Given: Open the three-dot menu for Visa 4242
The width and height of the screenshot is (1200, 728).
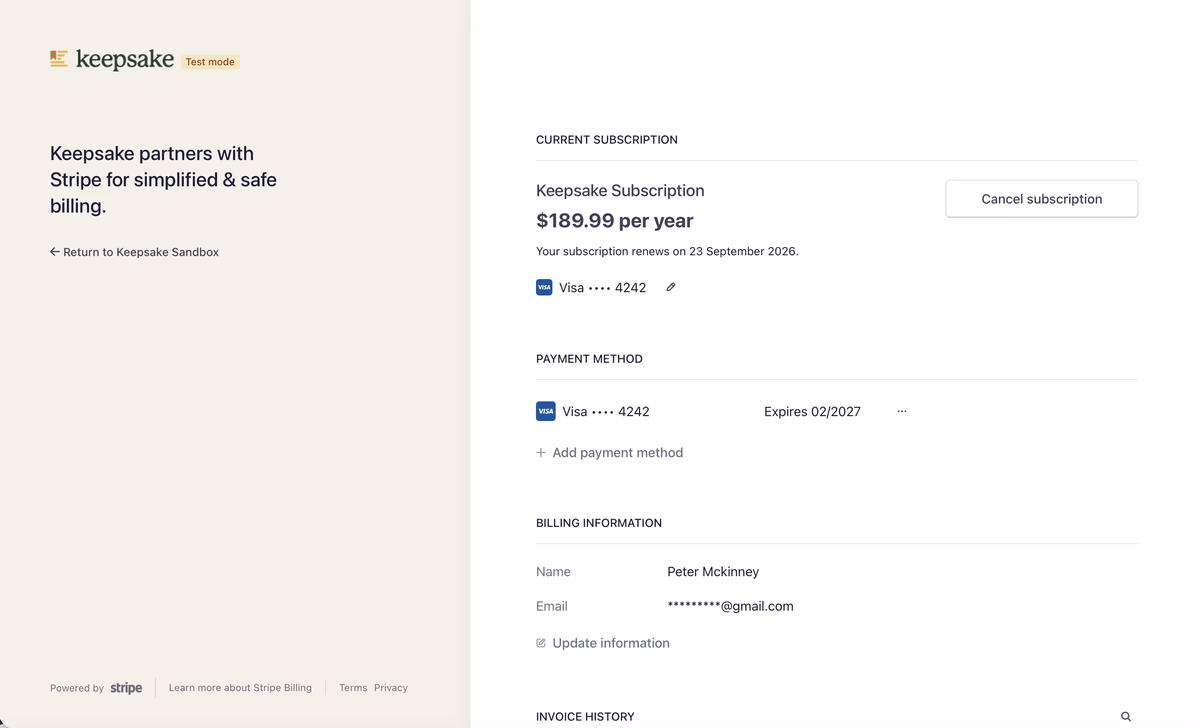Looking at the screenshot, I should (902, 411).
